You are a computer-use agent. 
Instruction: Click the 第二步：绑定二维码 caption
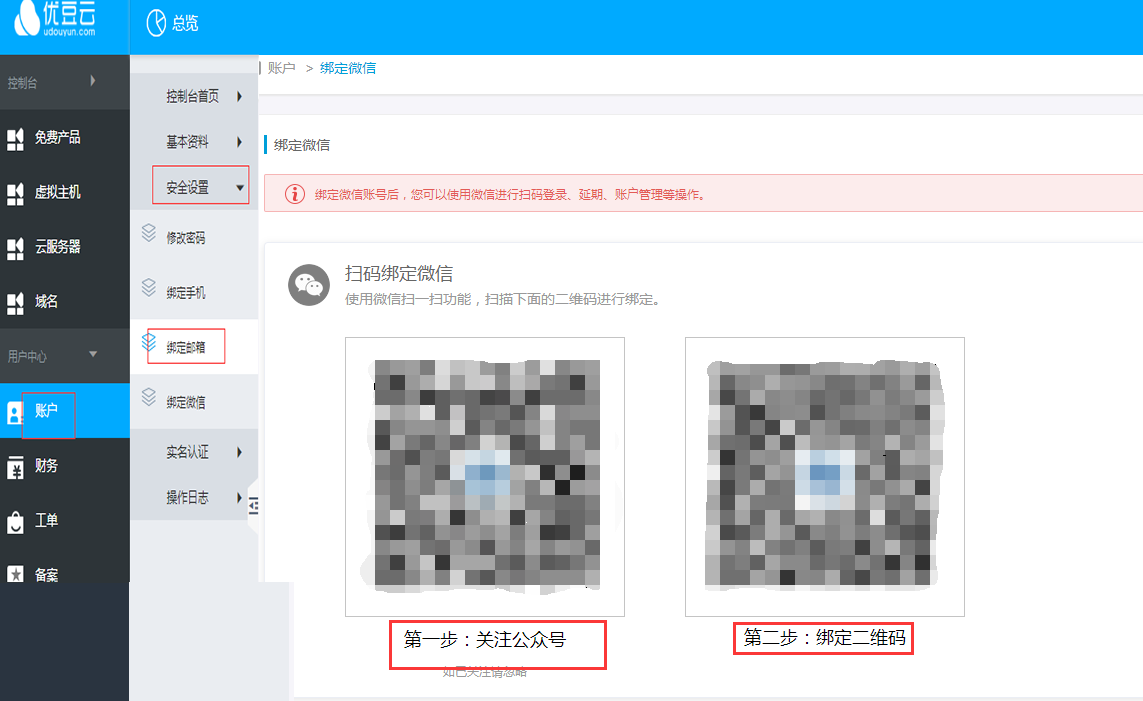(824, 638)
